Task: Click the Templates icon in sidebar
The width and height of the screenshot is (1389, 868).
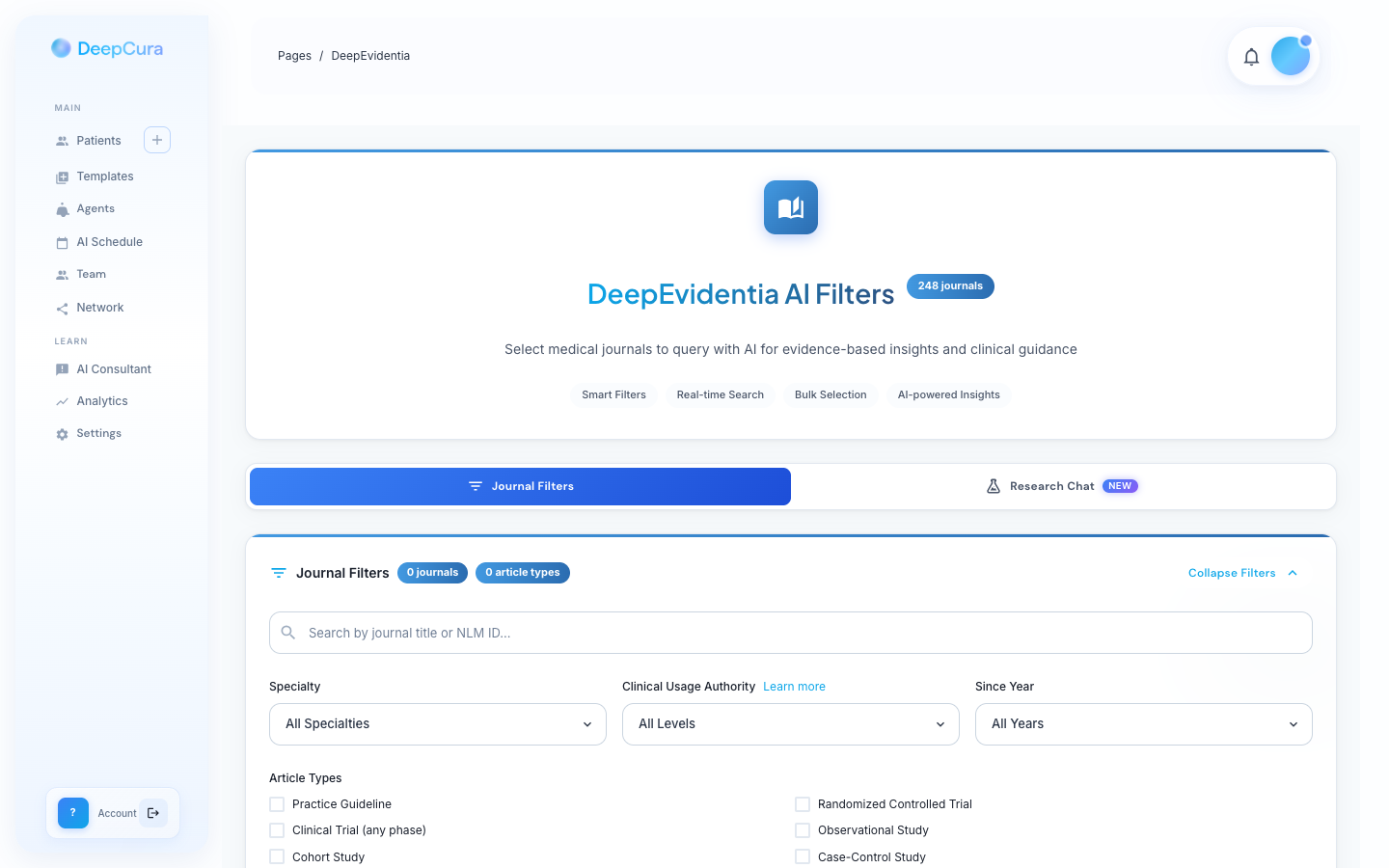Action: click(62, 177)
